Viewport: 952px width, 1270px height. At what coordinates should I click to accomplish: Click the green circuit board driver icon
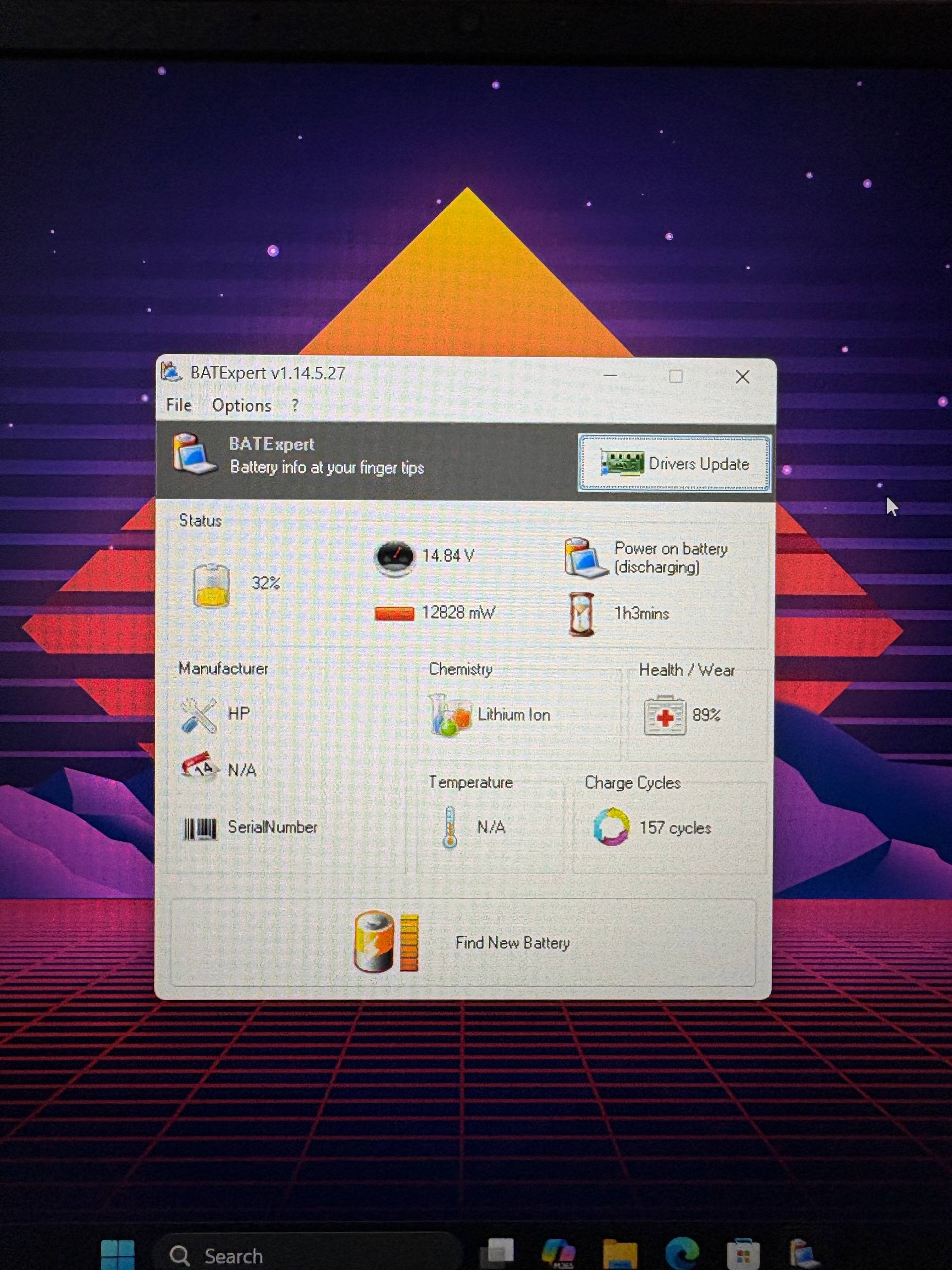(621, 463)
